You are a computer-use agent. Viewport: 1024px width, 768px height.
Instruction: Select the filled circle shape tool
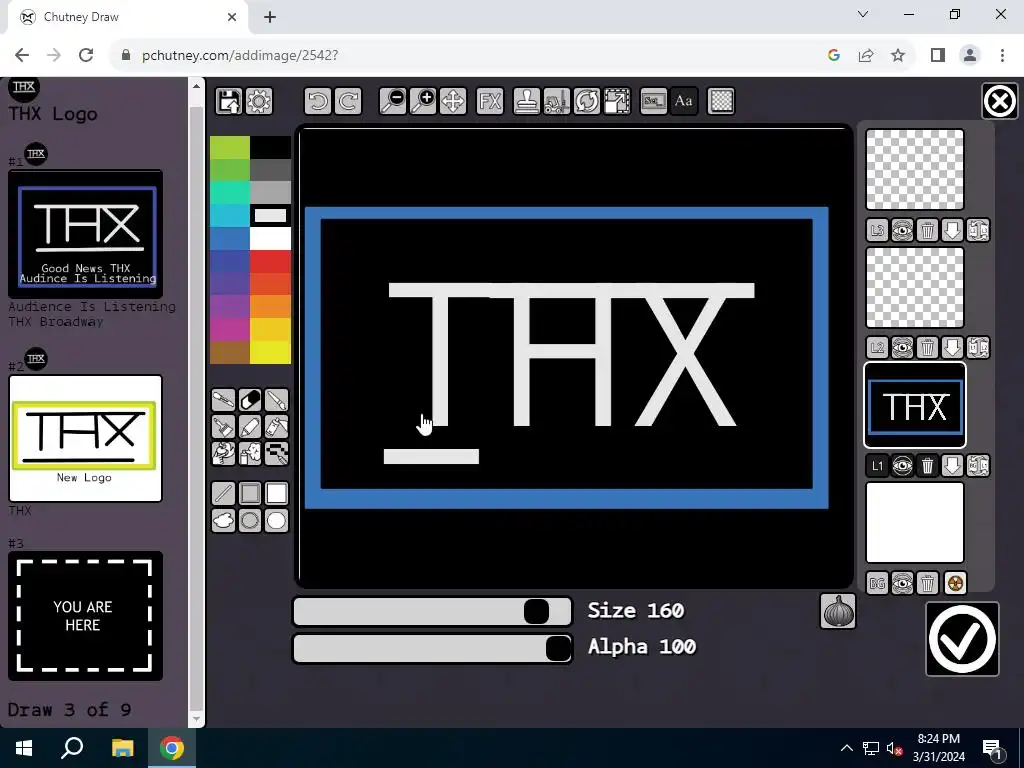click(x=277, y=520)
